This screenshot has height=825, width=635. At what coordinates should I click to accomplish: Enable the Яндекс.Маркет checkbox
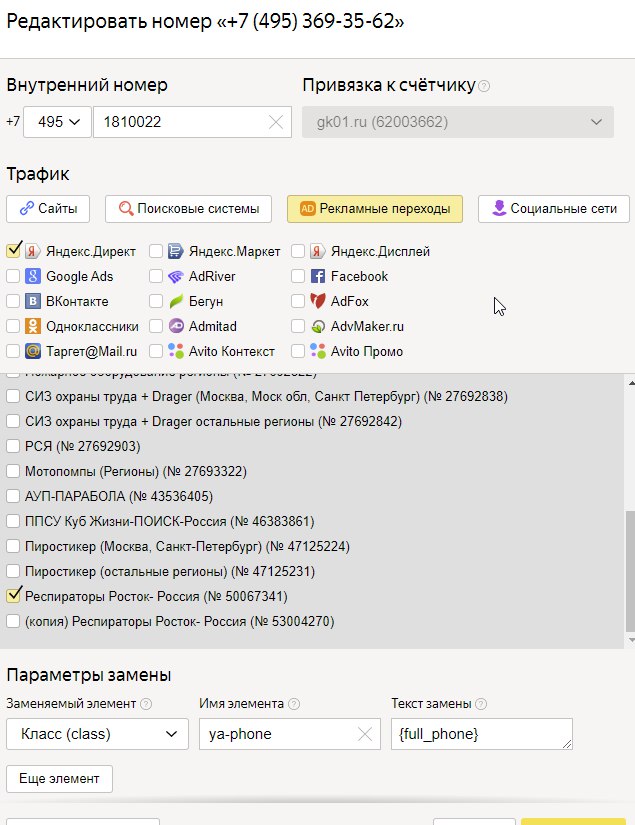[156, 251]
